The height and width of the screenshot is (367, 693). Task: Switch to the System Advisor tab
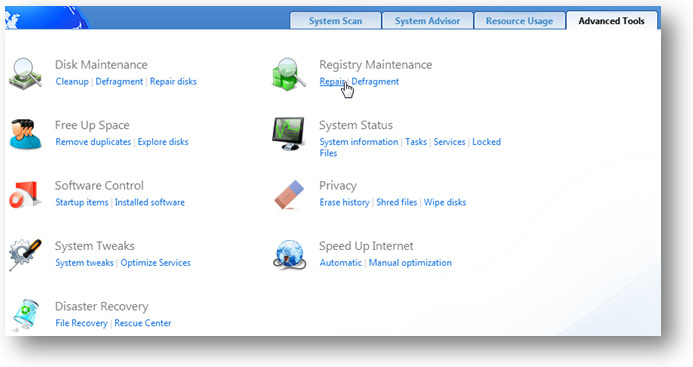click(427, 21)
